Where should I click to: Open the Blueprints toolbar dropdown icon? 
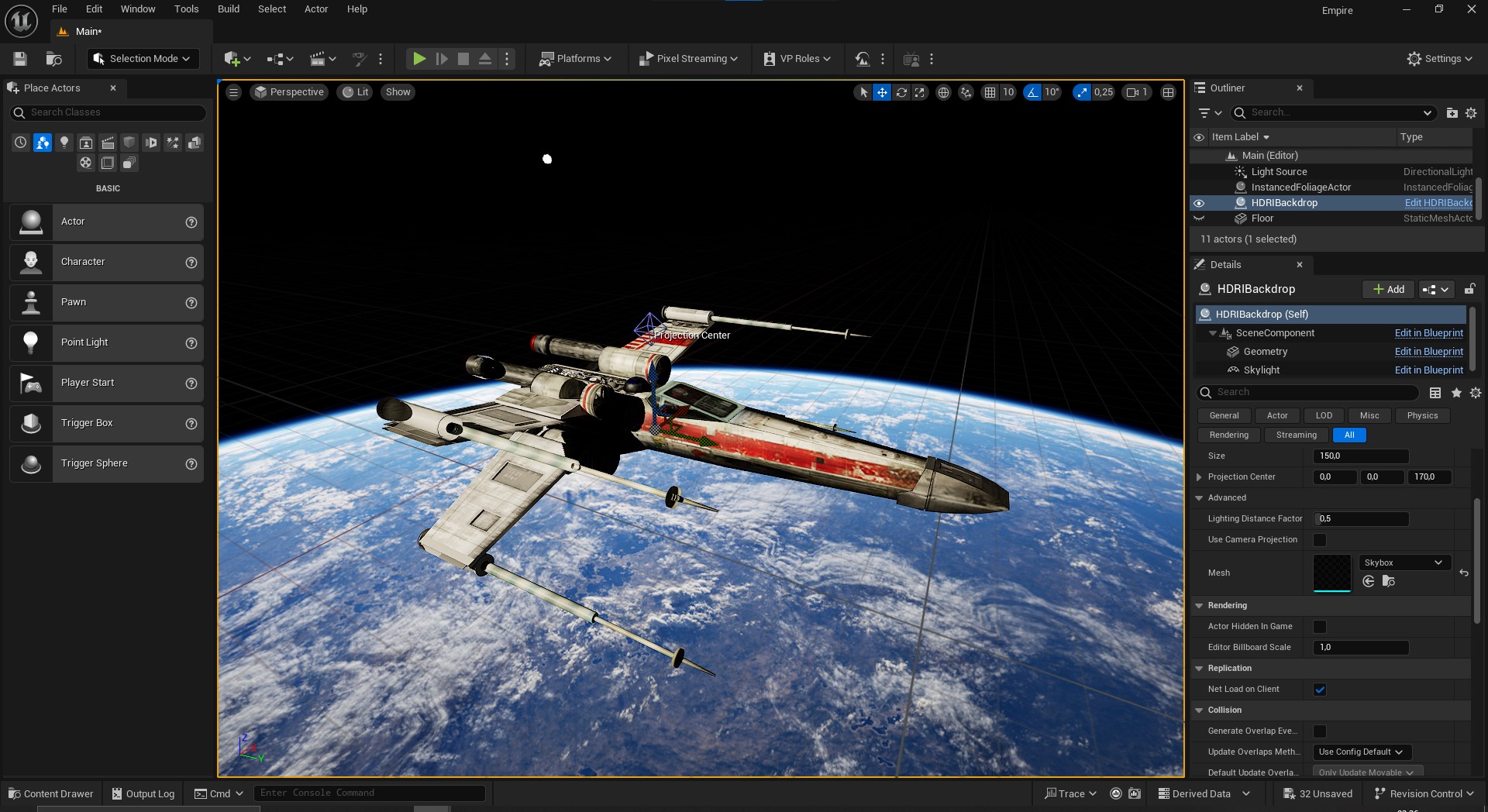pyautogui.click(x=280, y=59)
